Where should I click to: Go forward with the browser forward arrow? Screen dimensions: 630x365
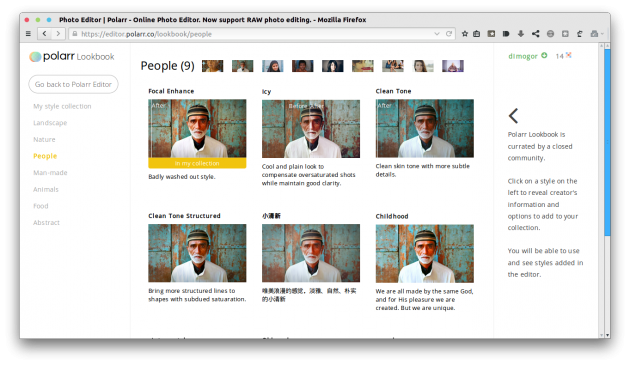tap(58, 34)
